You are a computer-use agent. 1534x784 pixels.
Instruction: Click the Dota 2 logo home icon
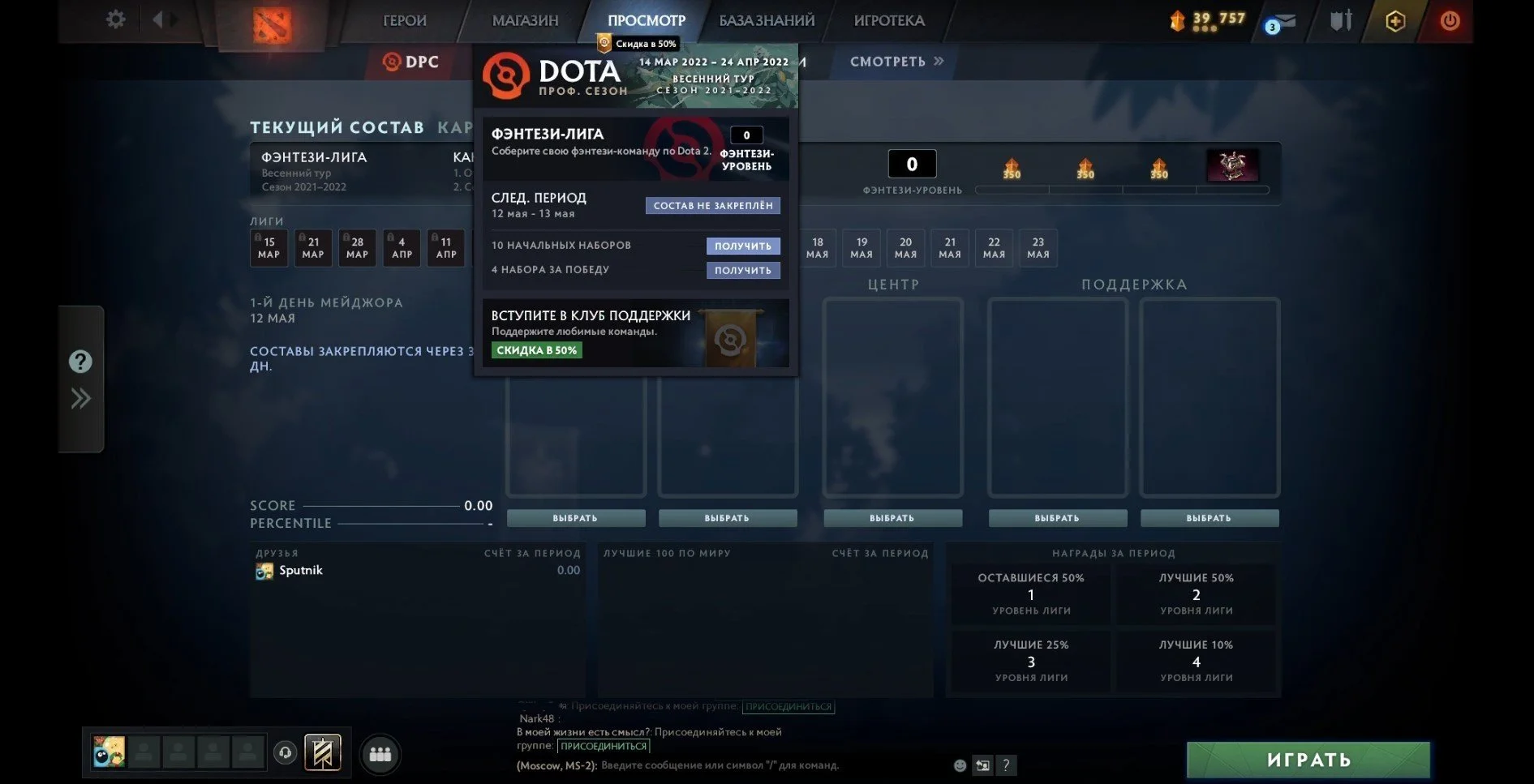pos(272,24)
